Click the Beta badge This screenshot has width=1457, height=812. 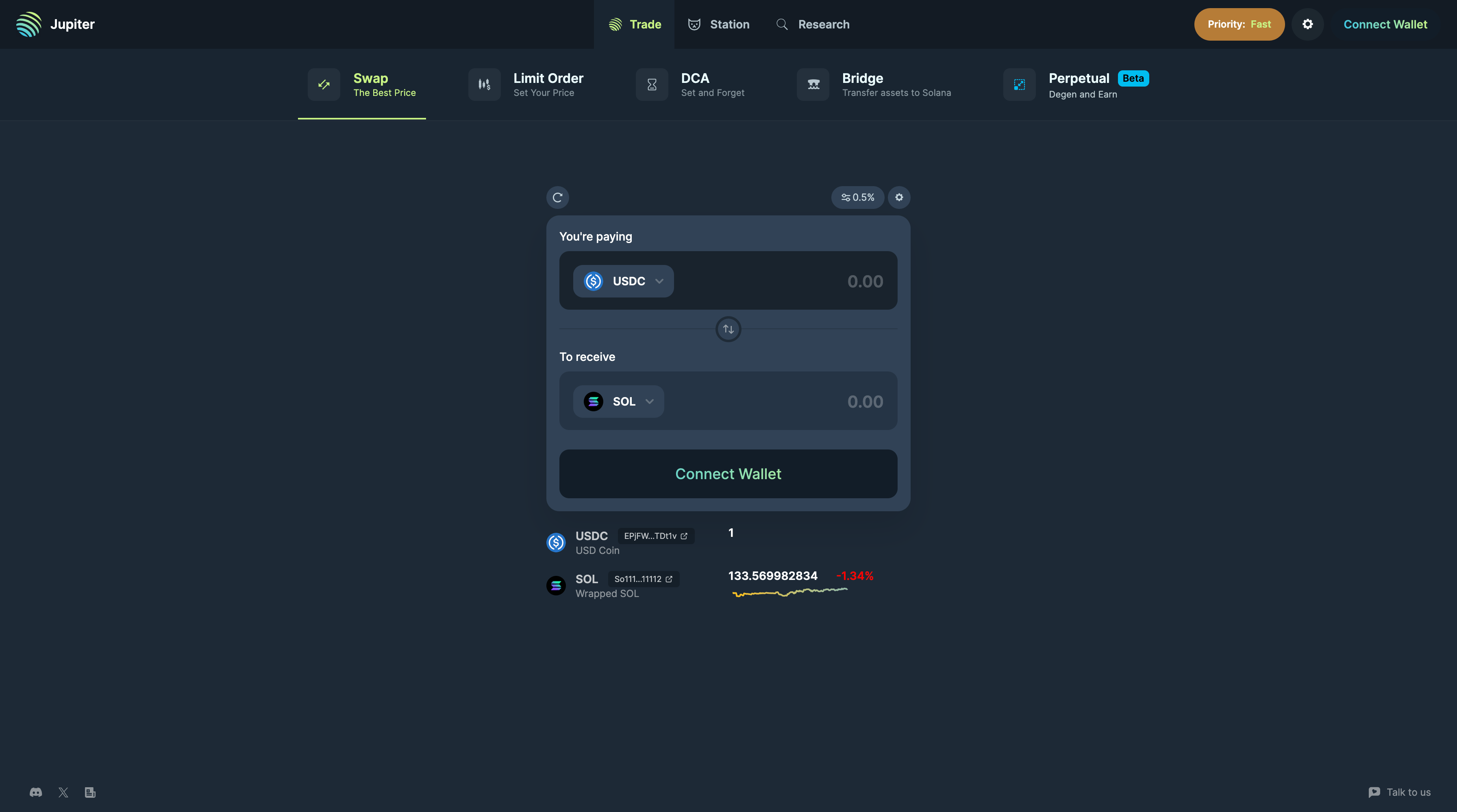1133,78
